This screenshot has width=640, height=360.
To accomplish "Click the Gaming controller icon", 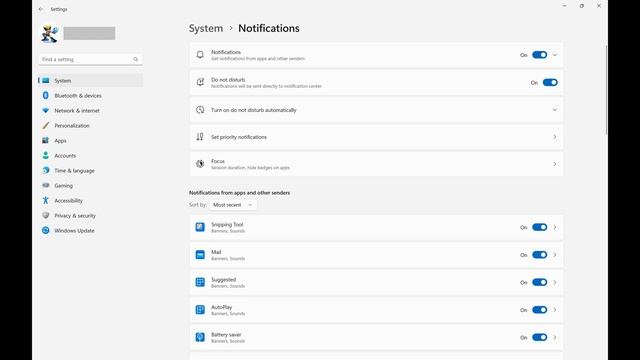I will [x=46, y=185].
